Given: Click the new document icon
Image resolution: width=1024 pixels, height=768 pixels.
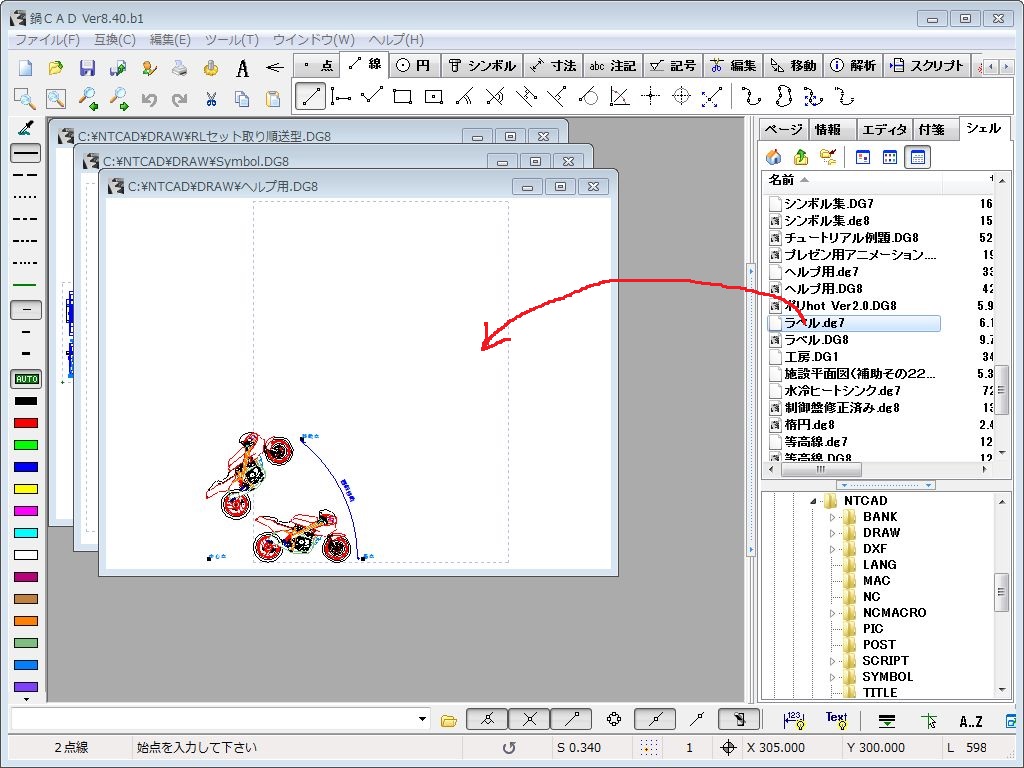Looking at the screenshot, I should point(26,68).
